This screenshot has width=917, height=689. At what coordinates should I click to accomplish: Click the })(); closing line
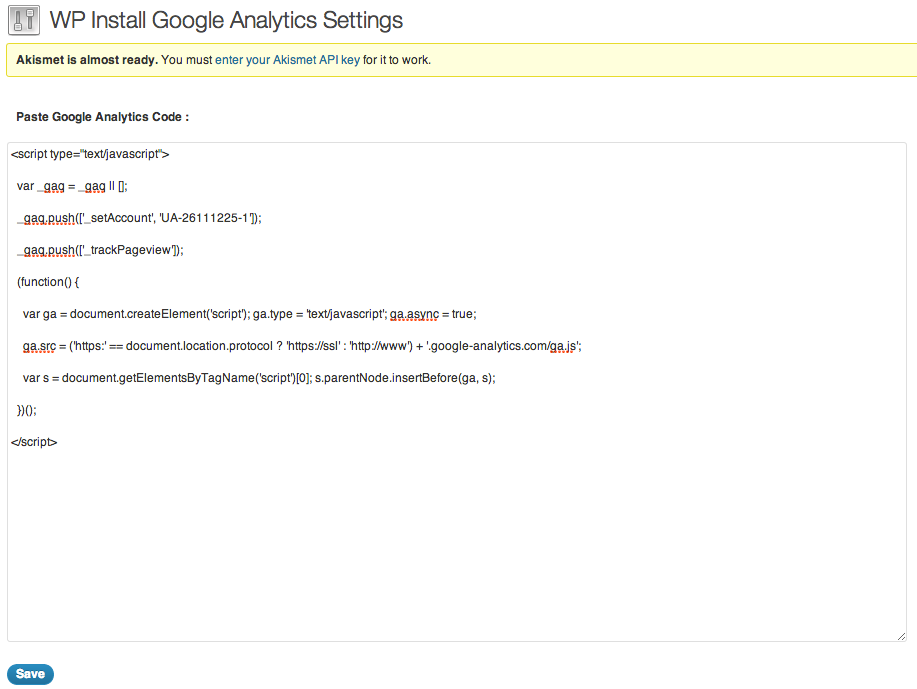[x=26, y=411]
